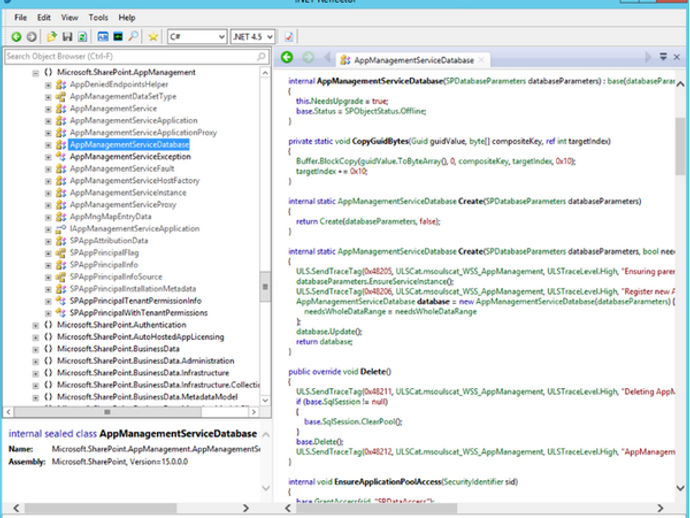Click the magnifier Search toolbar icon
The width and height of the screenshot is (690, 518).
tap(133, 37)
